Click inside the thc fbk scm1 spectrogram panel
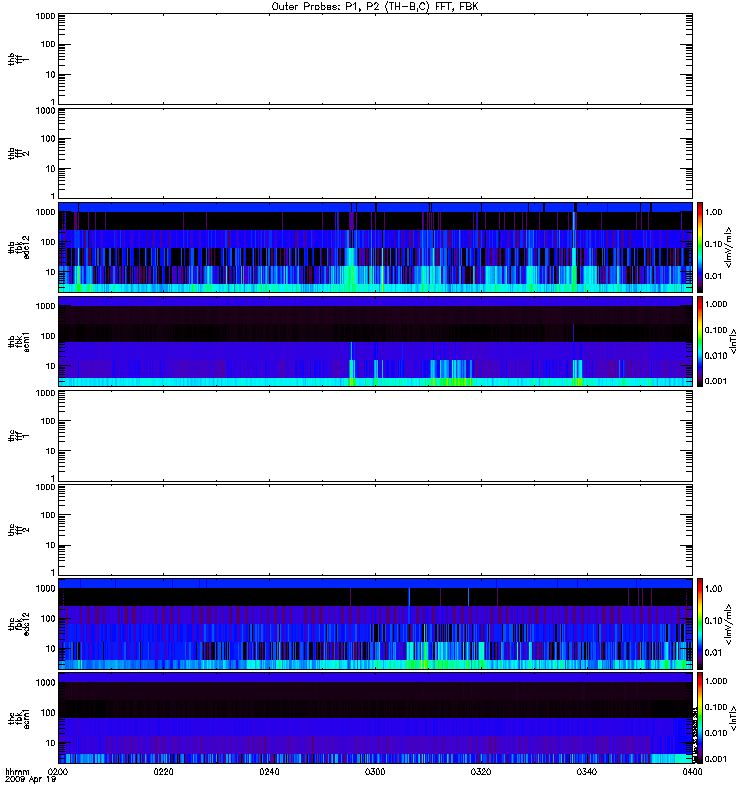Viewport: 750px width, 800px height. click(x=375, y=718)
